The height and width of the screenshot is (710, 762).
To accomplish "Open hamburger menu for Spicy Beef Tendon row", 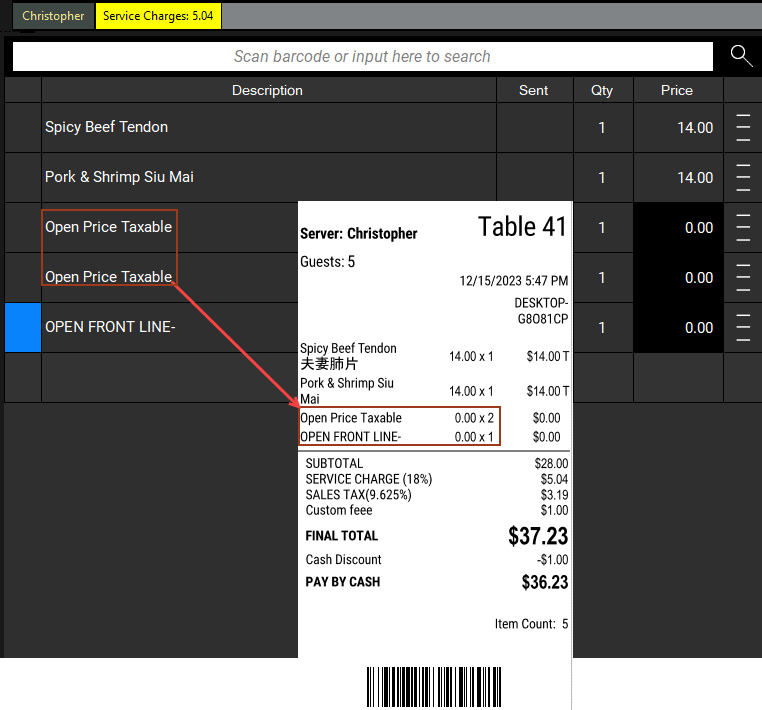I will (742, 127).
